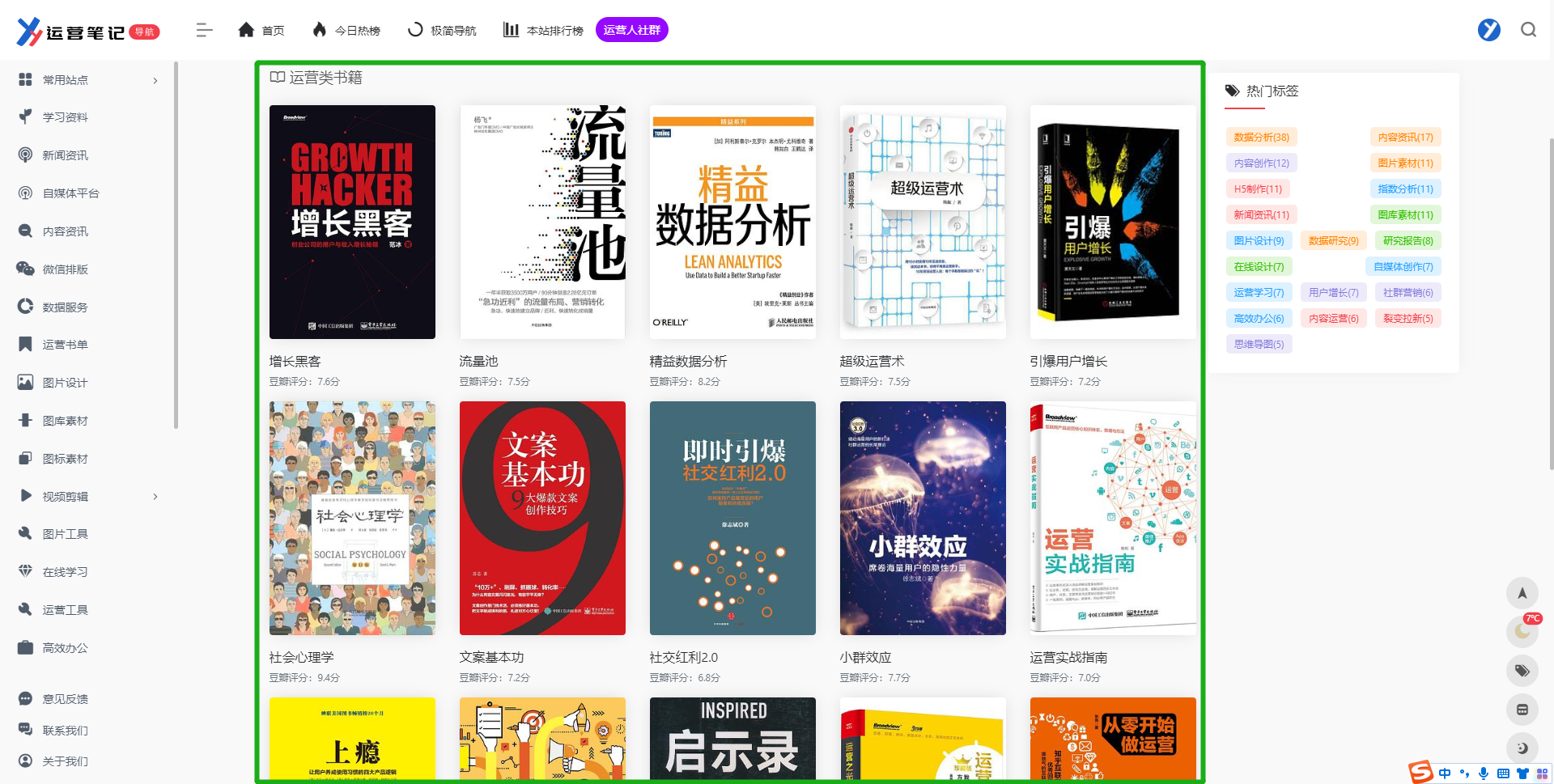Open the 极简导航 nav item
1554x784 pixels.
coord(441,30)
